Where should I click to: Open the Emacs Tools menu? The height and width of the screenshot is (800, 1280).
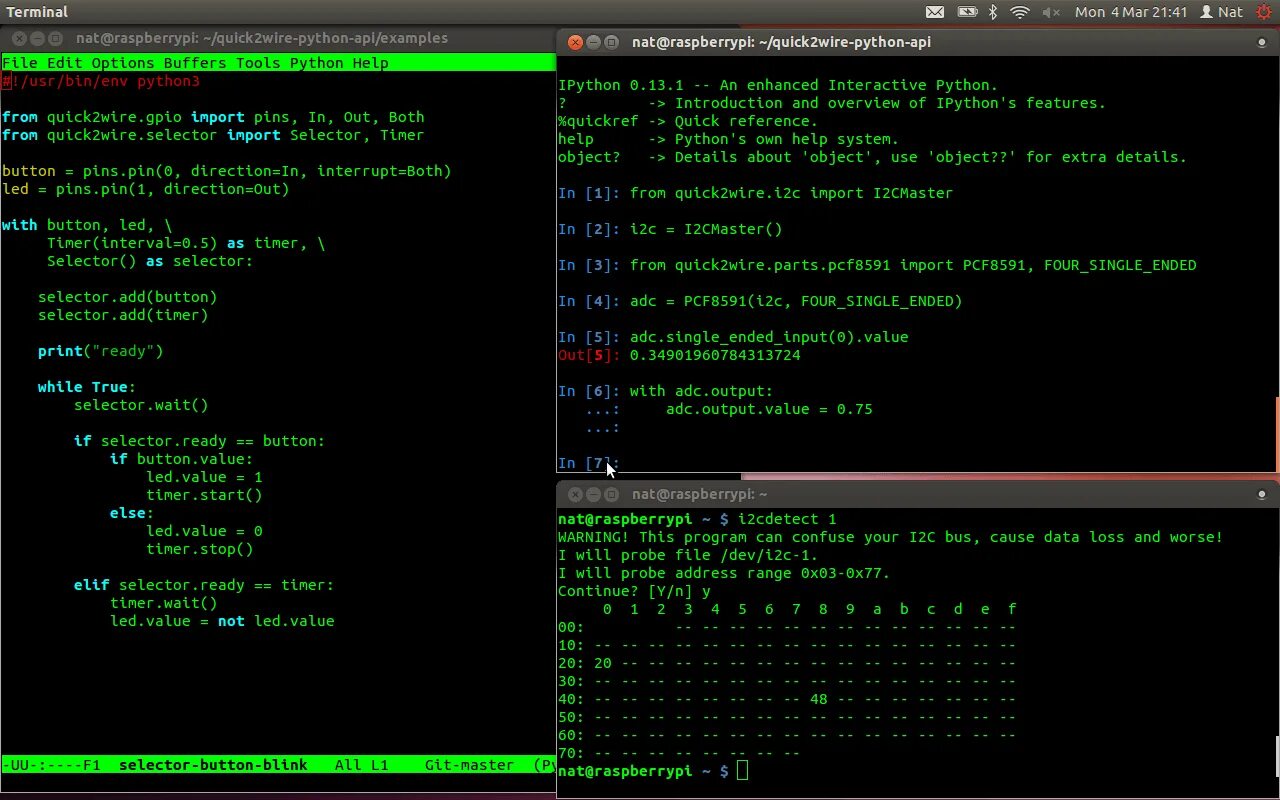pos(258,63)
